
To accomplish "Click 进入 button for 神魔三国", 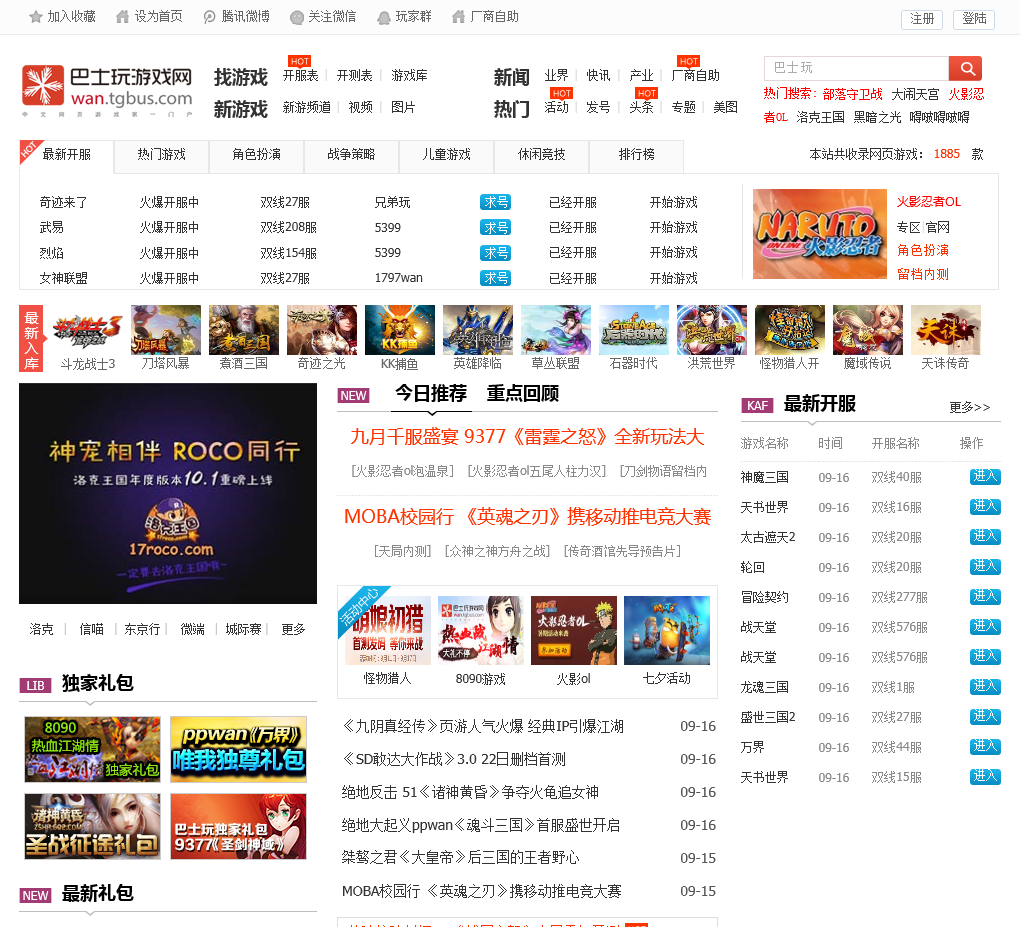I will point(985,477).
